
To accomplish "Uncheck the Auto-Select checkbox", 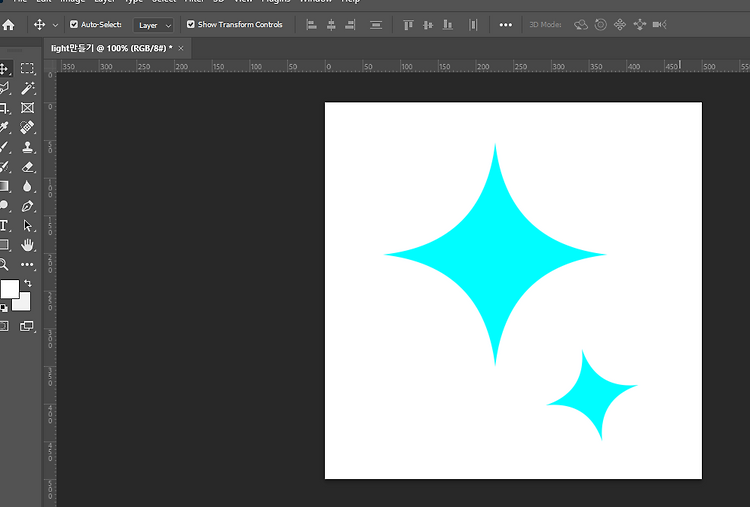I will (74, 24).
